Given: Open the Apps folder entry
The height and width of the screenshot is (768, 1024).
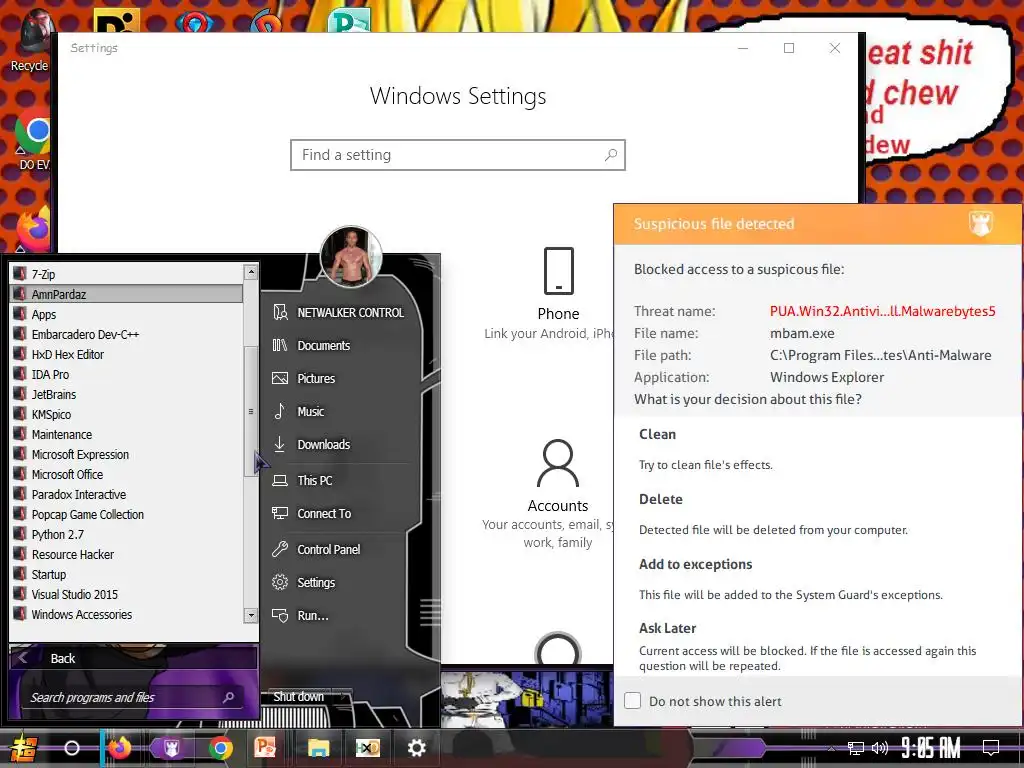Looking at the screenshot, I should click(126, 314).
